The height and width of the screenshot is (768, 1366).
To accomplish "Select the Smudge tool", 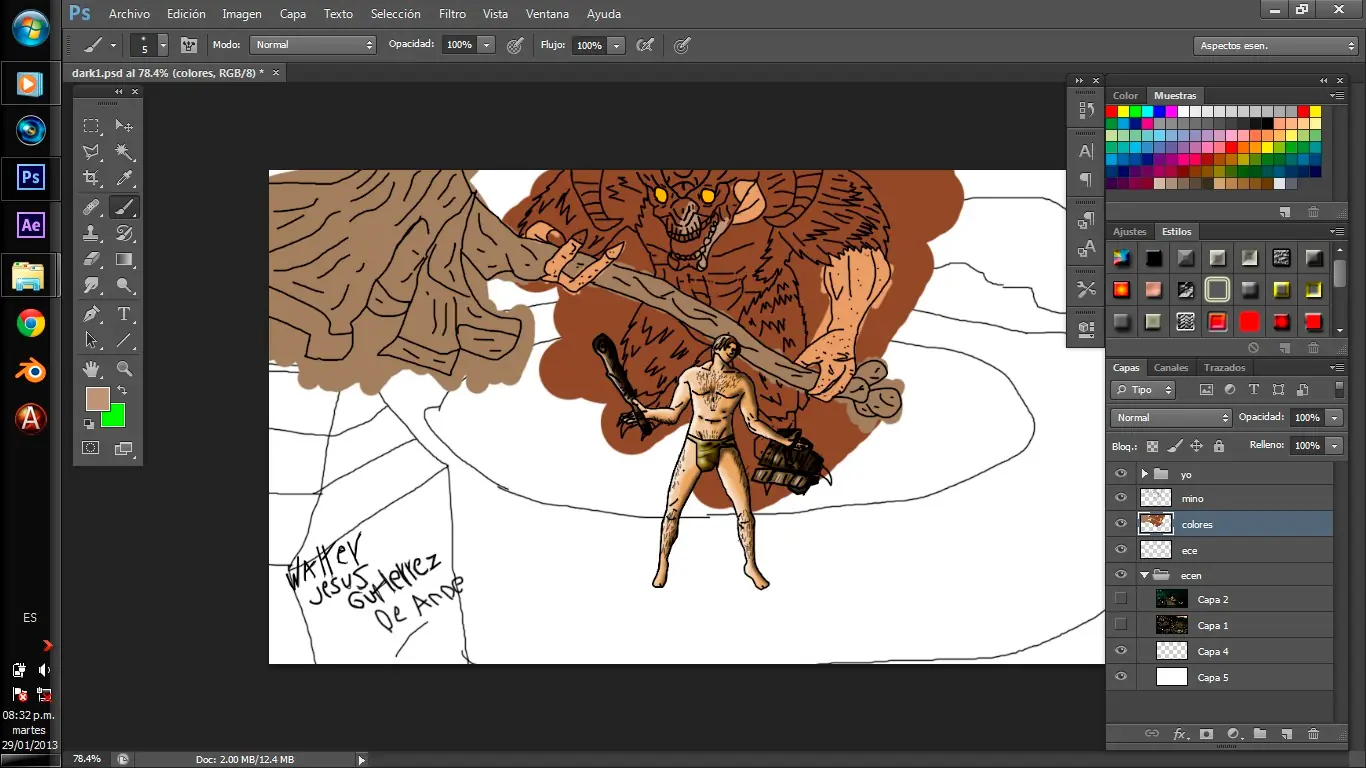I will pyautogui.click(x=91, y=286).
